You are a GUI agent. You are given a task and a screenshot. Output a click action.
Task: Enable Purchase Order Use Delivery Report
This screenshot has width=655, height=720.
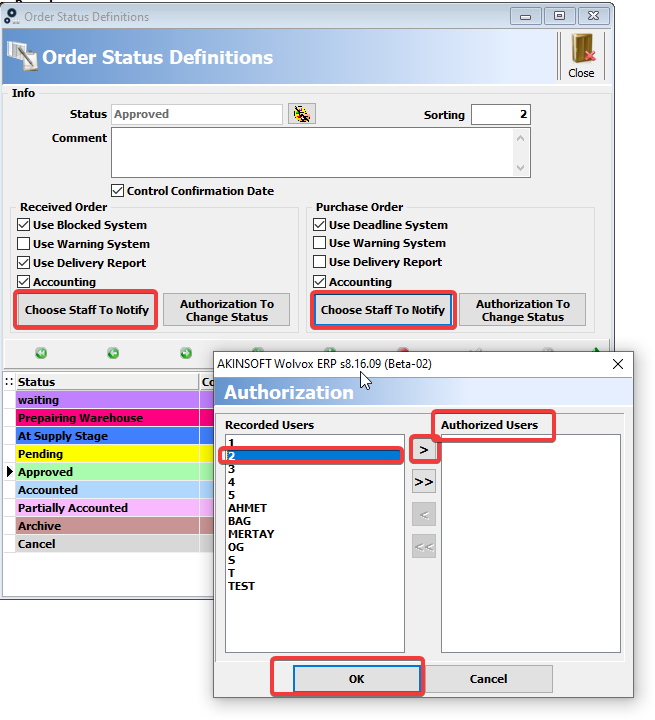click(x=319, y=262)
